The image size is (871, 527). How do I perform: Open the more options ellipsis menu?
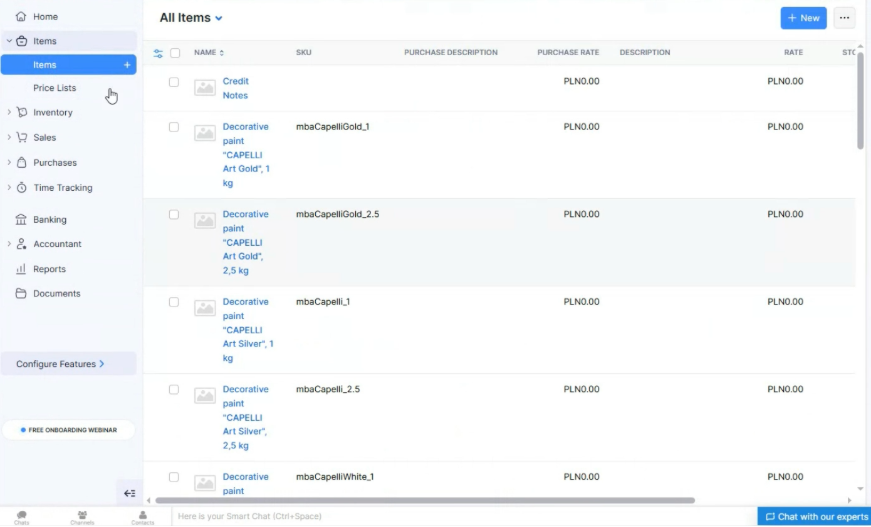(x=844, y=18)
